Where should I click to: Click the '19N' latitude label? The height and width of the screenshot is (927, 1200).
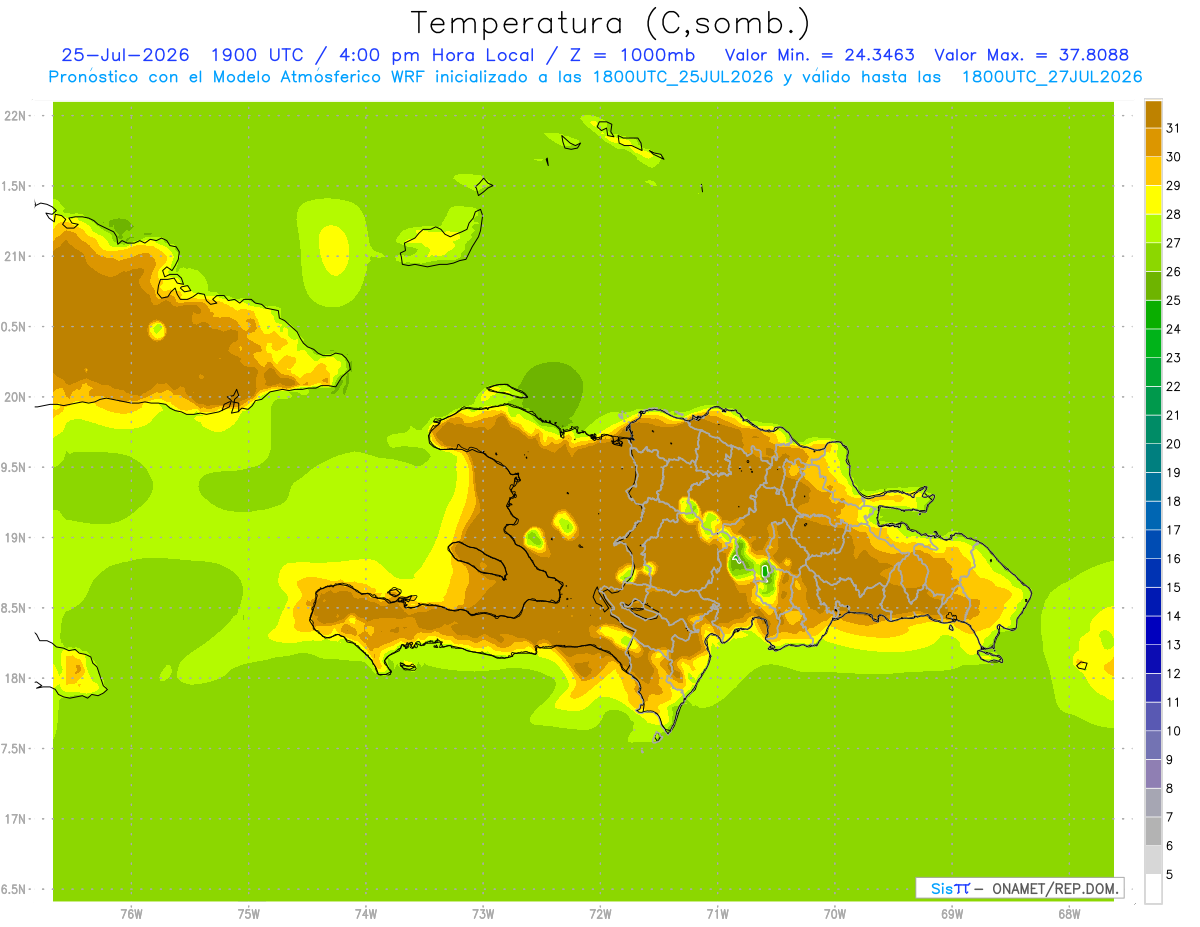(14, 538)
